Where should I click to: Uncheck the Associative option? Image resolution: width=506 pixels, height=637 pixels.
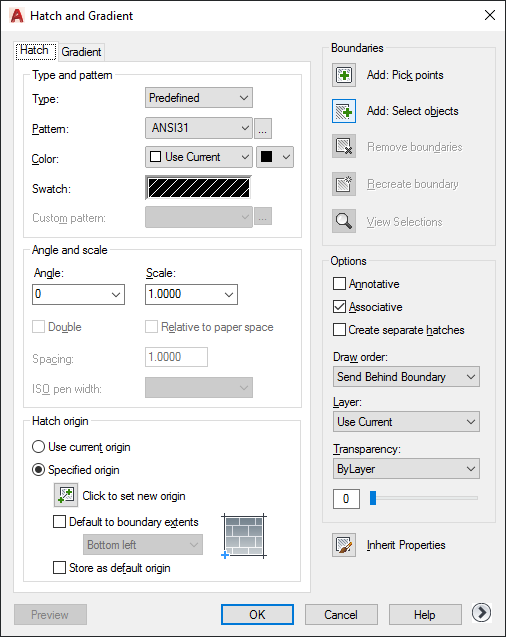339,307
